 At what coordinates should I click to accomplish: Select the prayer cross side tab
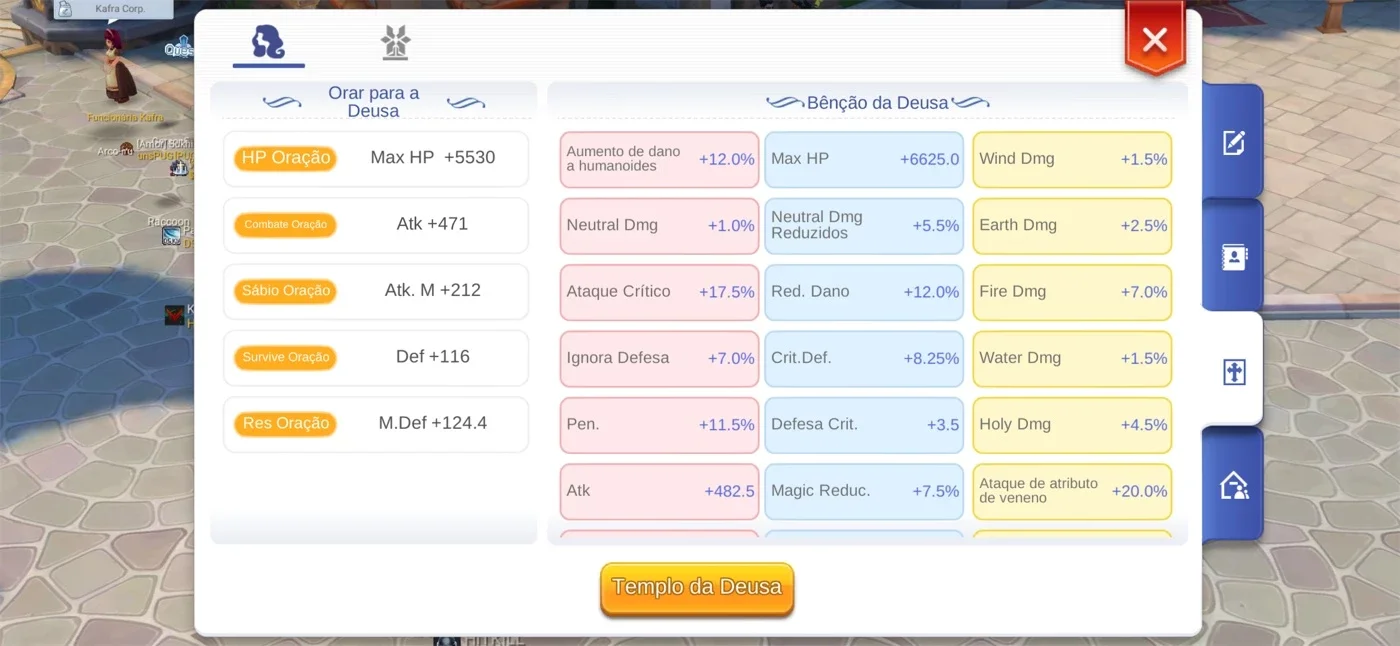1233,373
